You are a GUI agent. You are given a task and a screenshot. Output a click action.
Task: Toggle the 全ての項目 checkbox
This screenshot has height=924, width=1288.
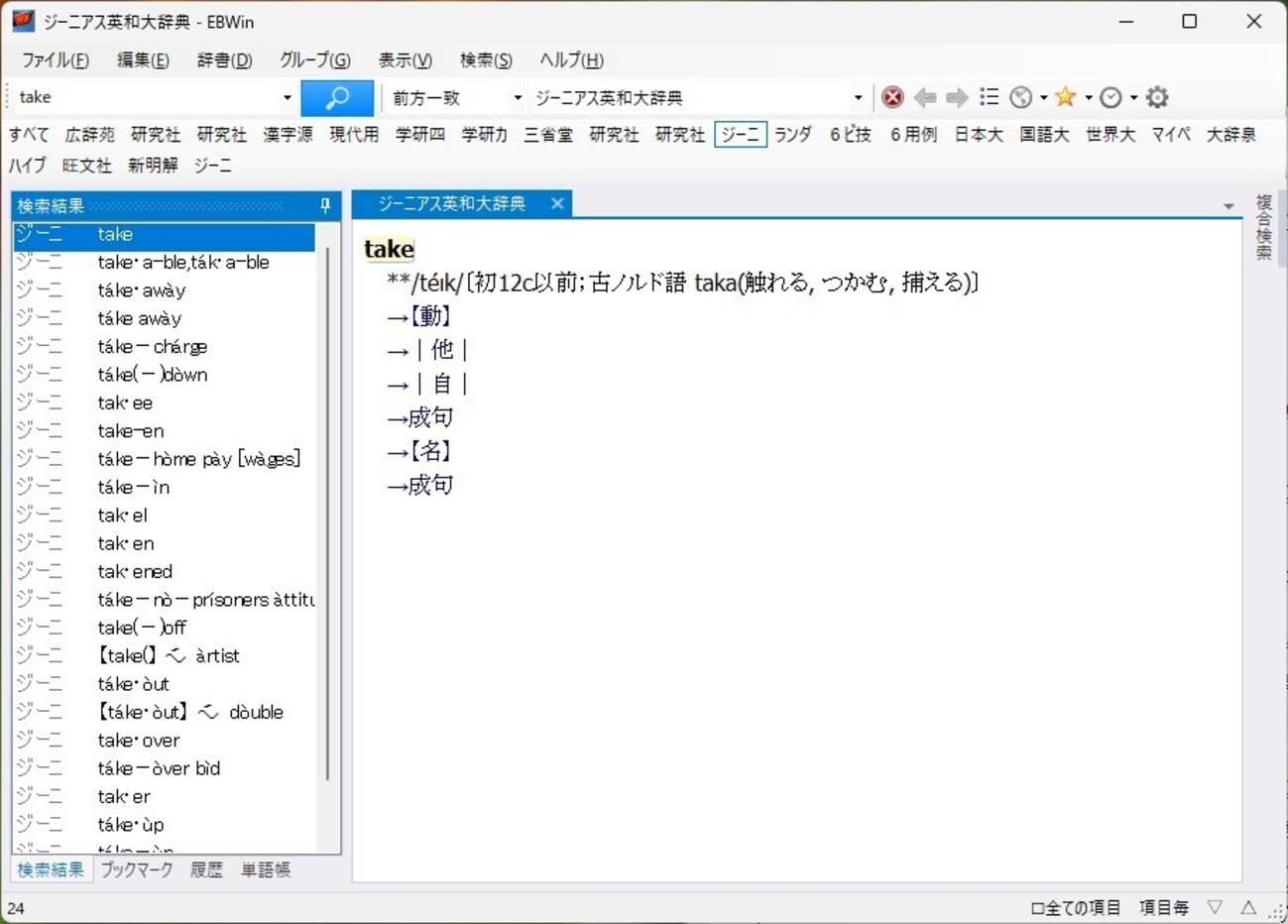point(1076,907)
